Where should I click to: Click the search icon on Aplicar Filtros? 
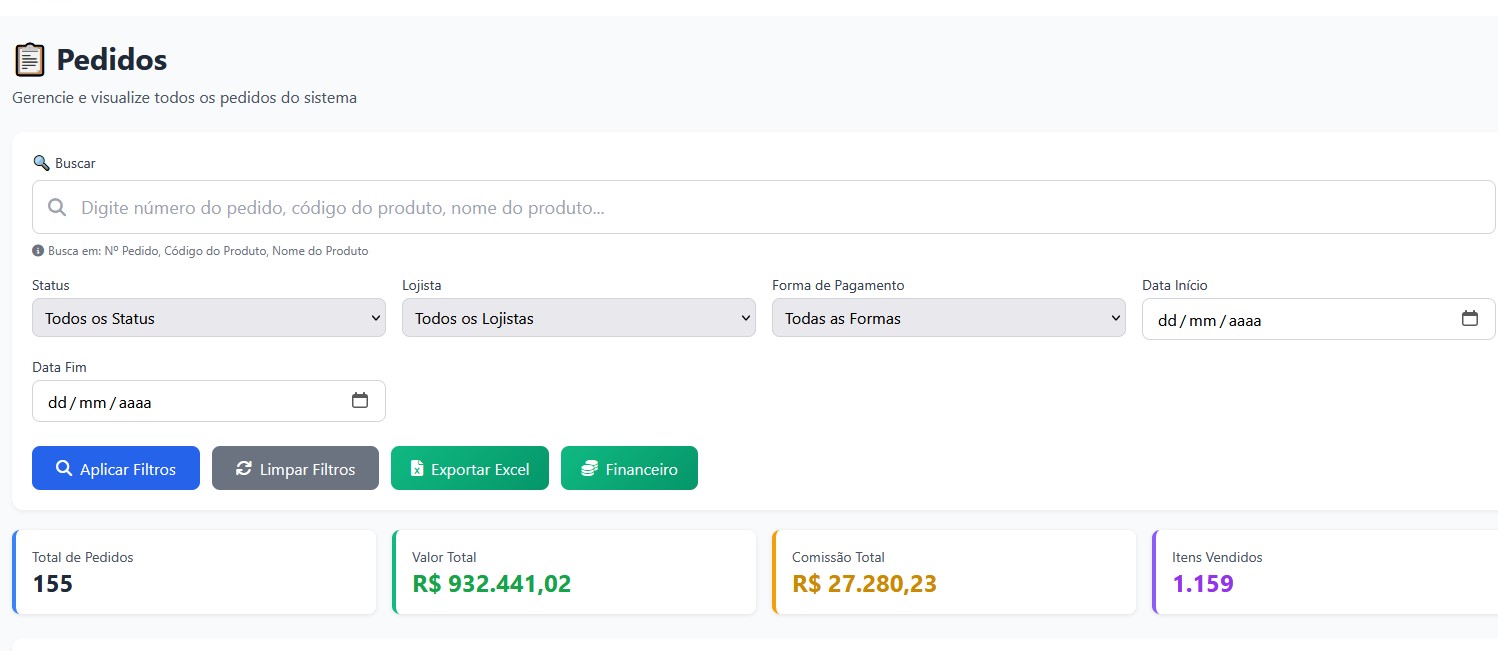coord(64,467)
